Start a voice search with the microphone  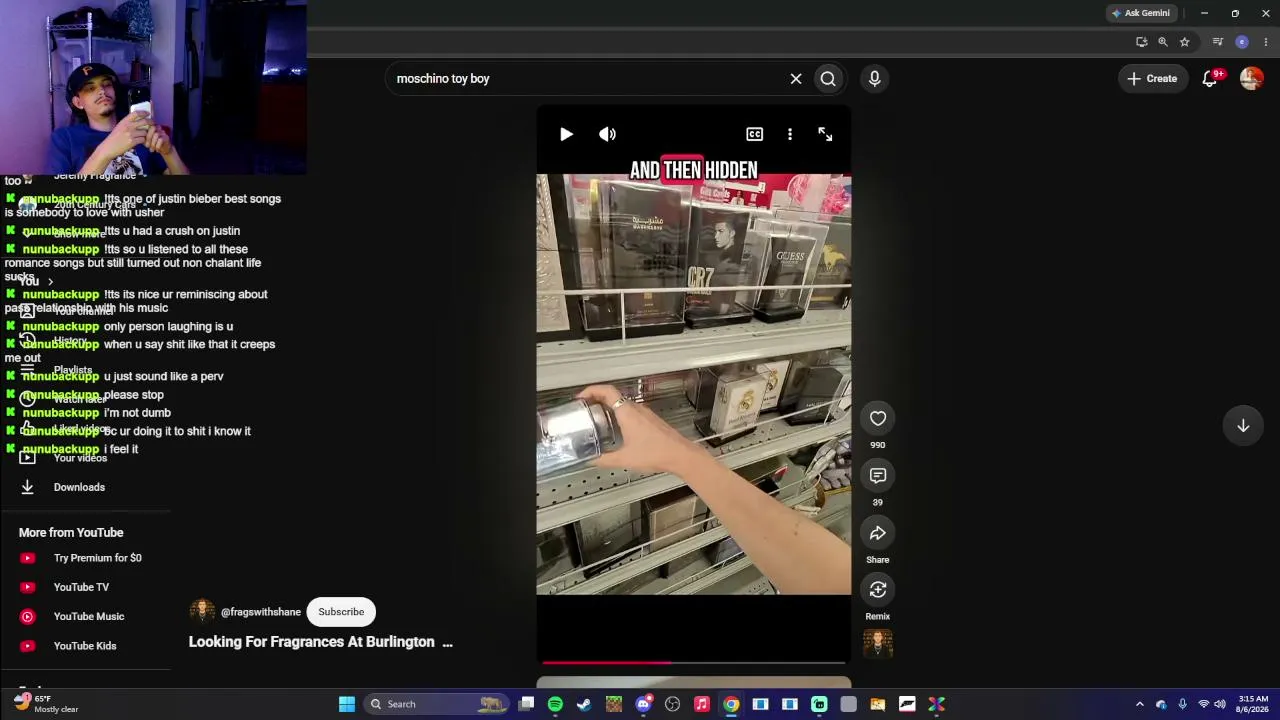click(875, 79)
